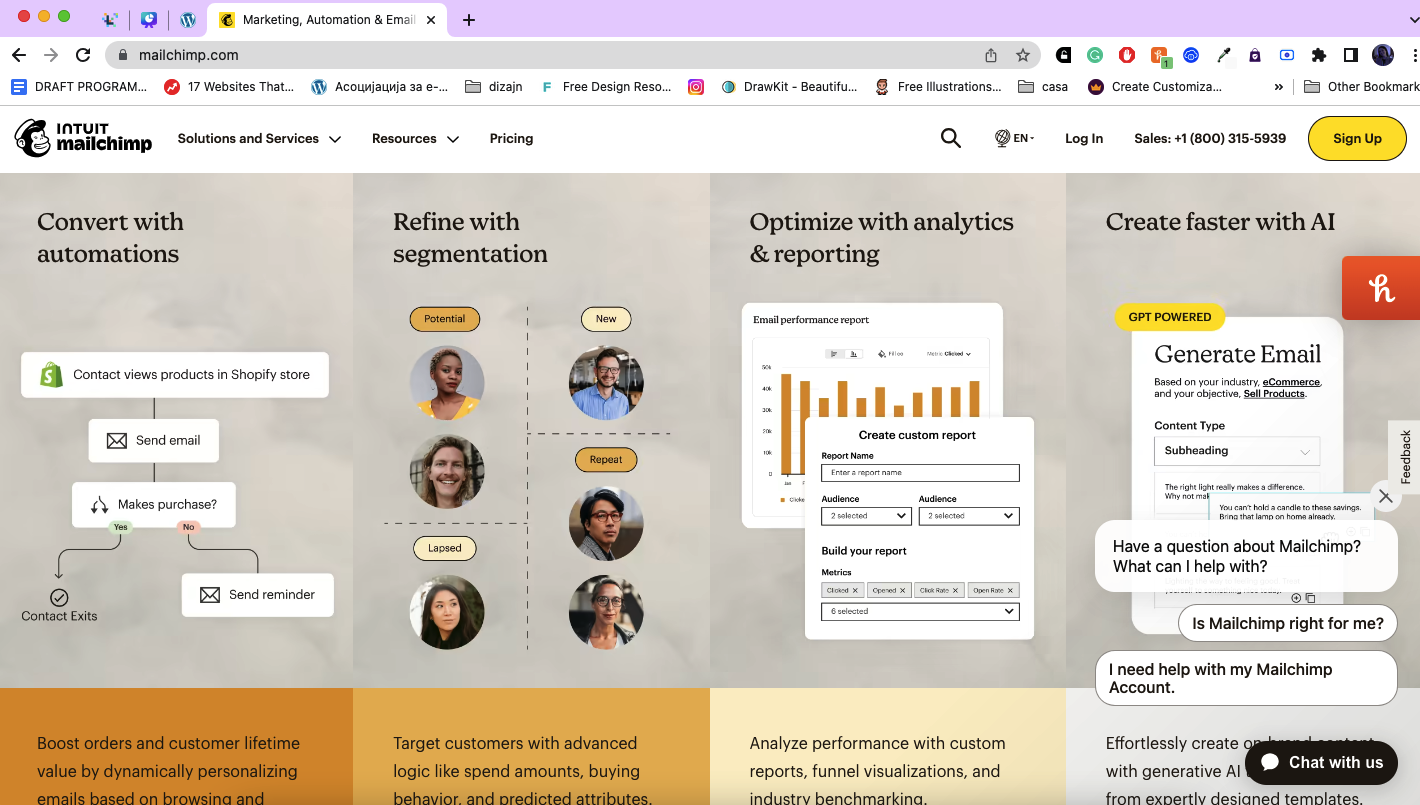Open the site search magnifier icon
Image resolution: width=1420 pixels, height=805 pixels.
[951, 138]
